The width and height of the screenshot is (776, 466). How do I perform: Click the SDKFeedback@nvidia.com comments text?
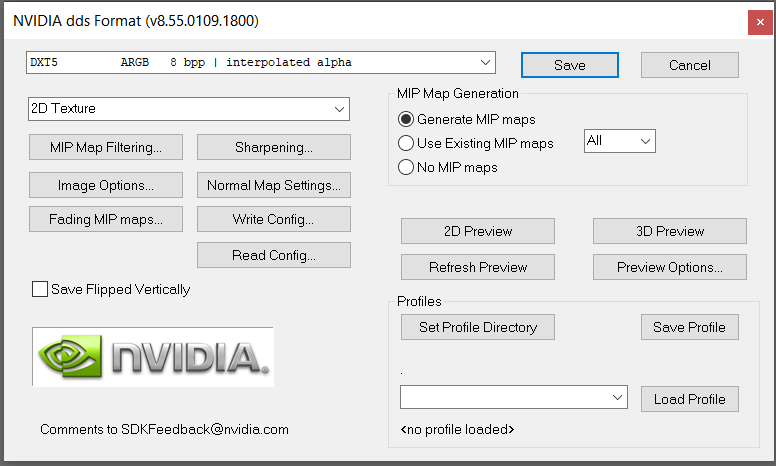click(164, 429)
